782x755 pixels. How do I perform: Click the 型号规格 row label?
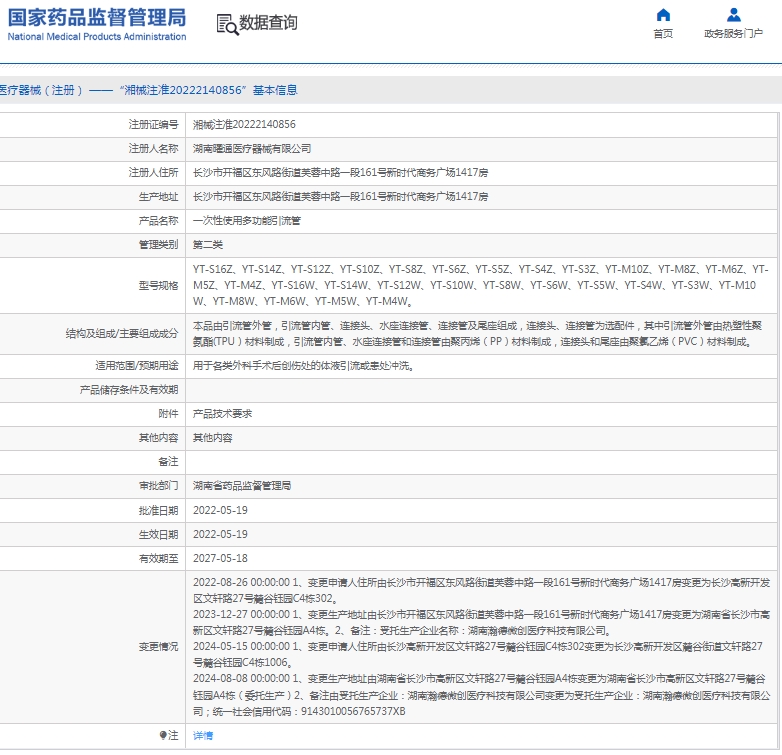point(158,285)
